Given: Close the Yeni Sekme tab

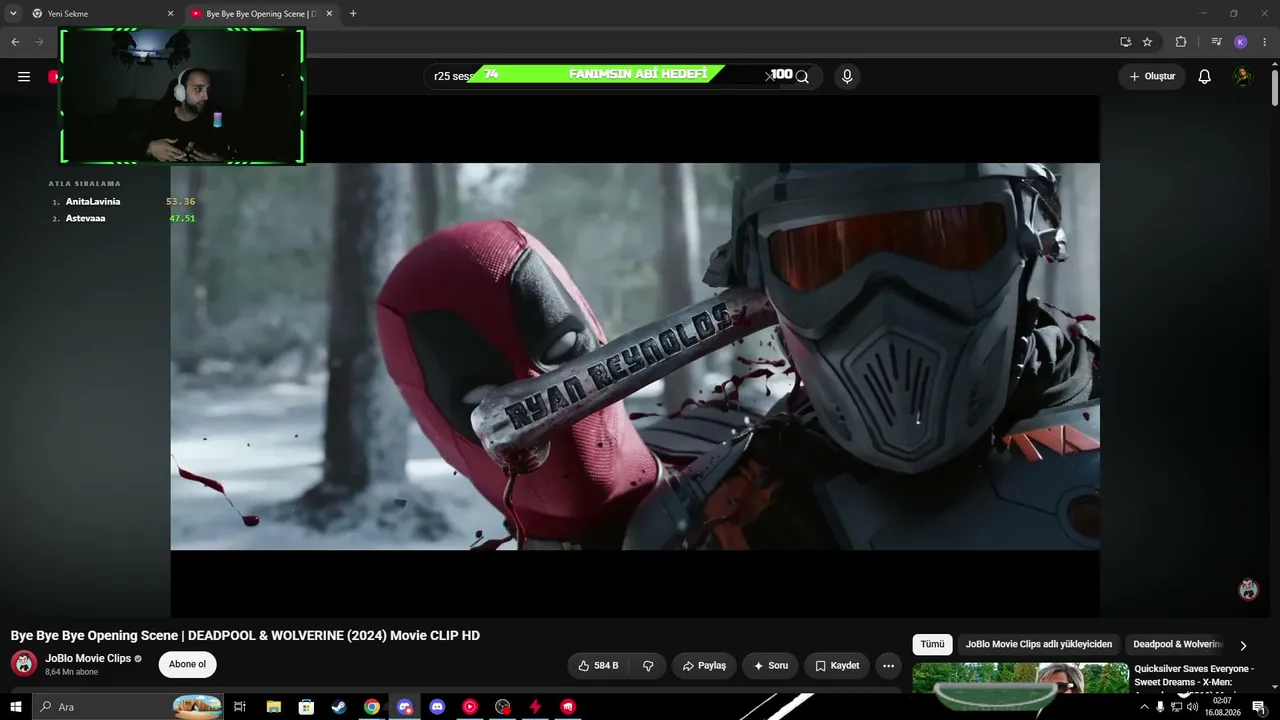Looking at the screenshot, I should tap(170, 14).
